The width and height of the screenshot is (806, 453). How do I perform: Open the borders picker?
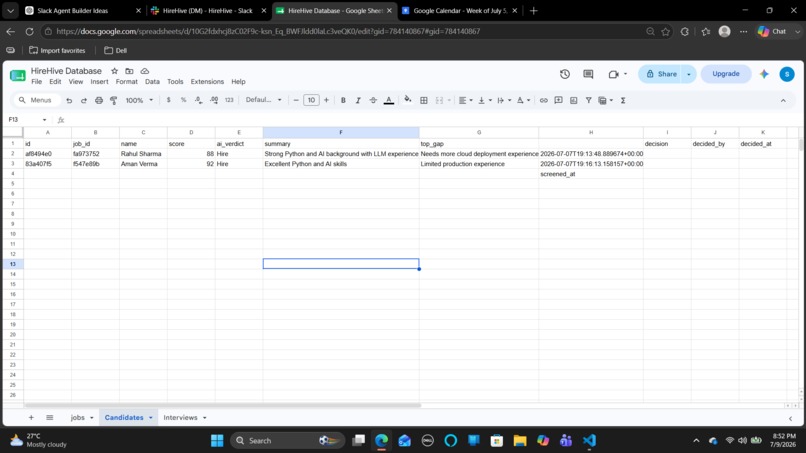424,100
